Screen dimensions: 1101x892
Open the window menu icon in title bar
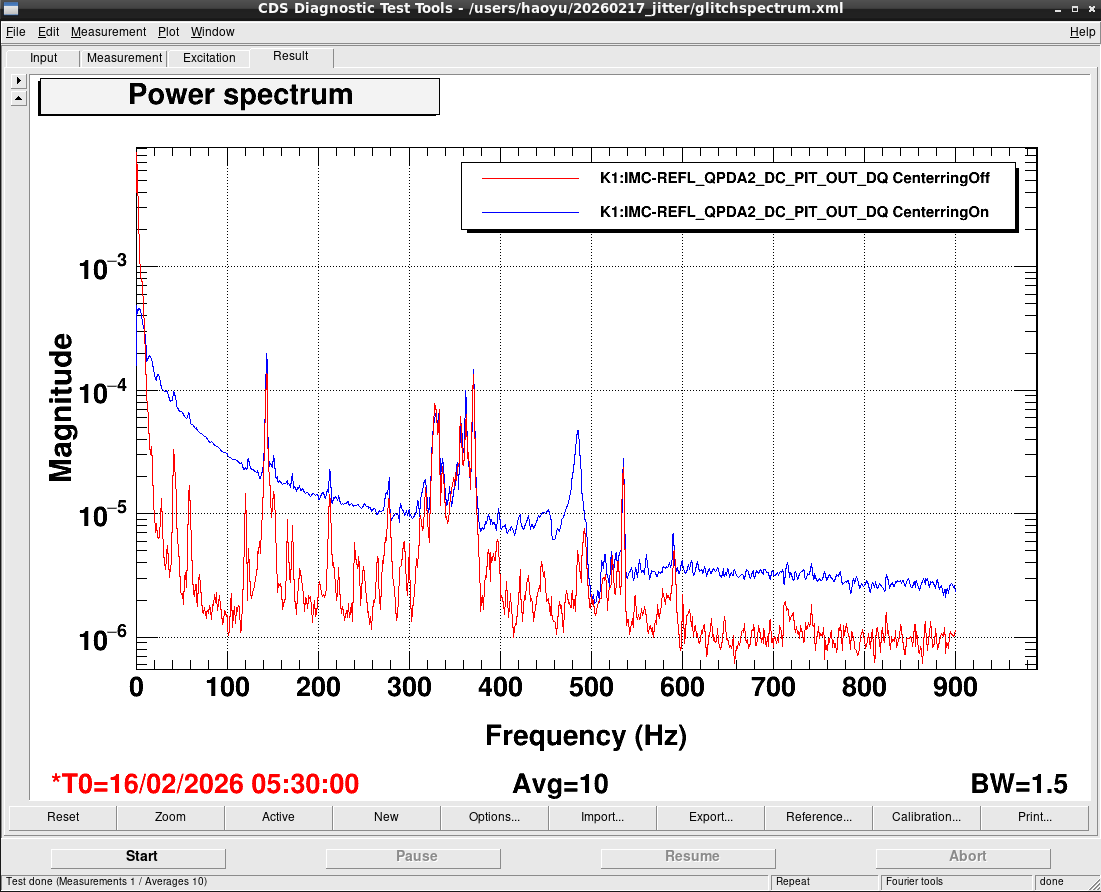(11, 8)
